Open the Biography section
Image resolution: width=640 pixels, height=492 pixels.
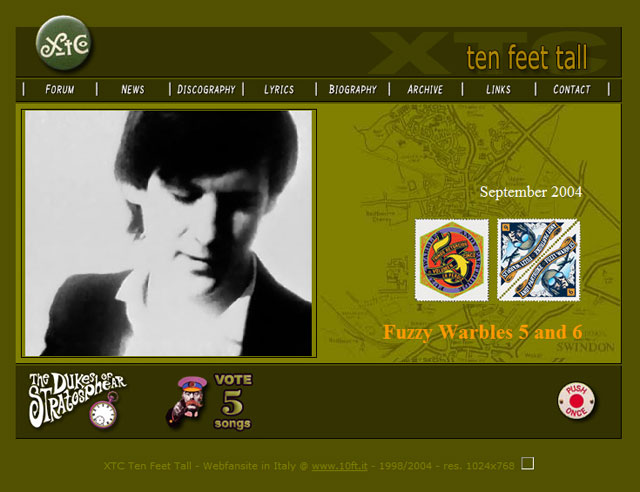pos(353,89)
